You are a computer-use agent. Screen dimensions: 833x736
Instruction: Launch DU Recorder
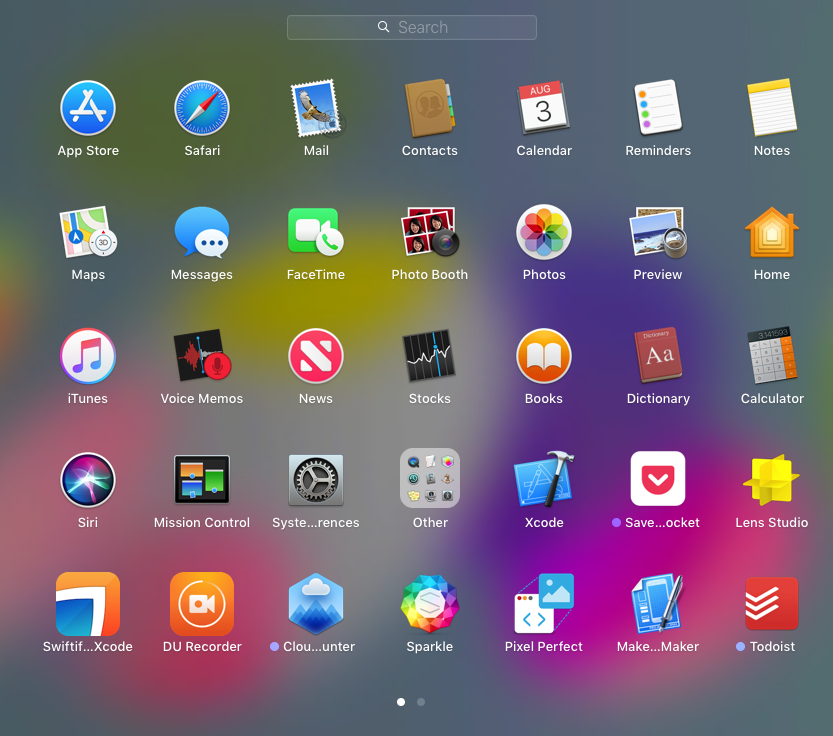coord(202,604)
